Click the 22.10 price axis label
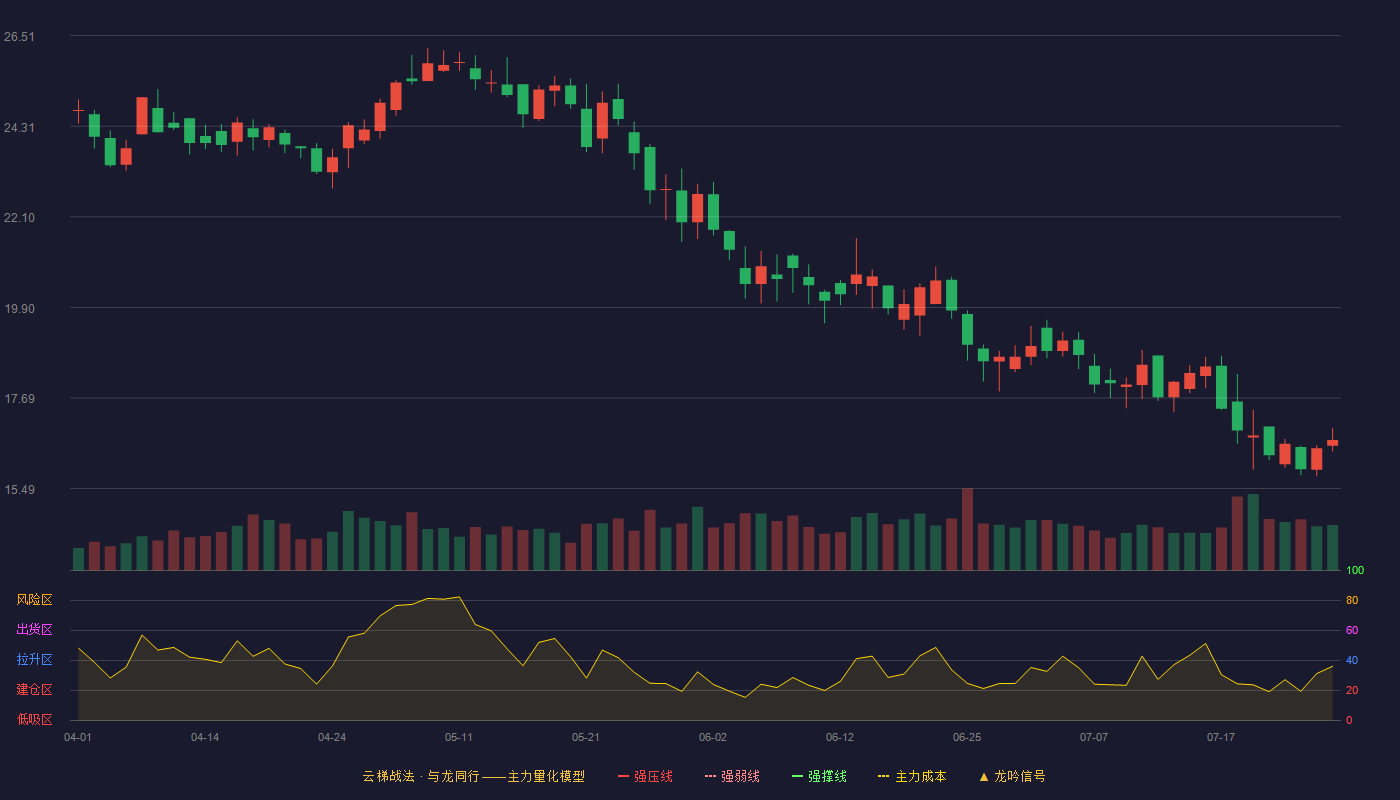 pyautogui.click(x=19, y=218)
